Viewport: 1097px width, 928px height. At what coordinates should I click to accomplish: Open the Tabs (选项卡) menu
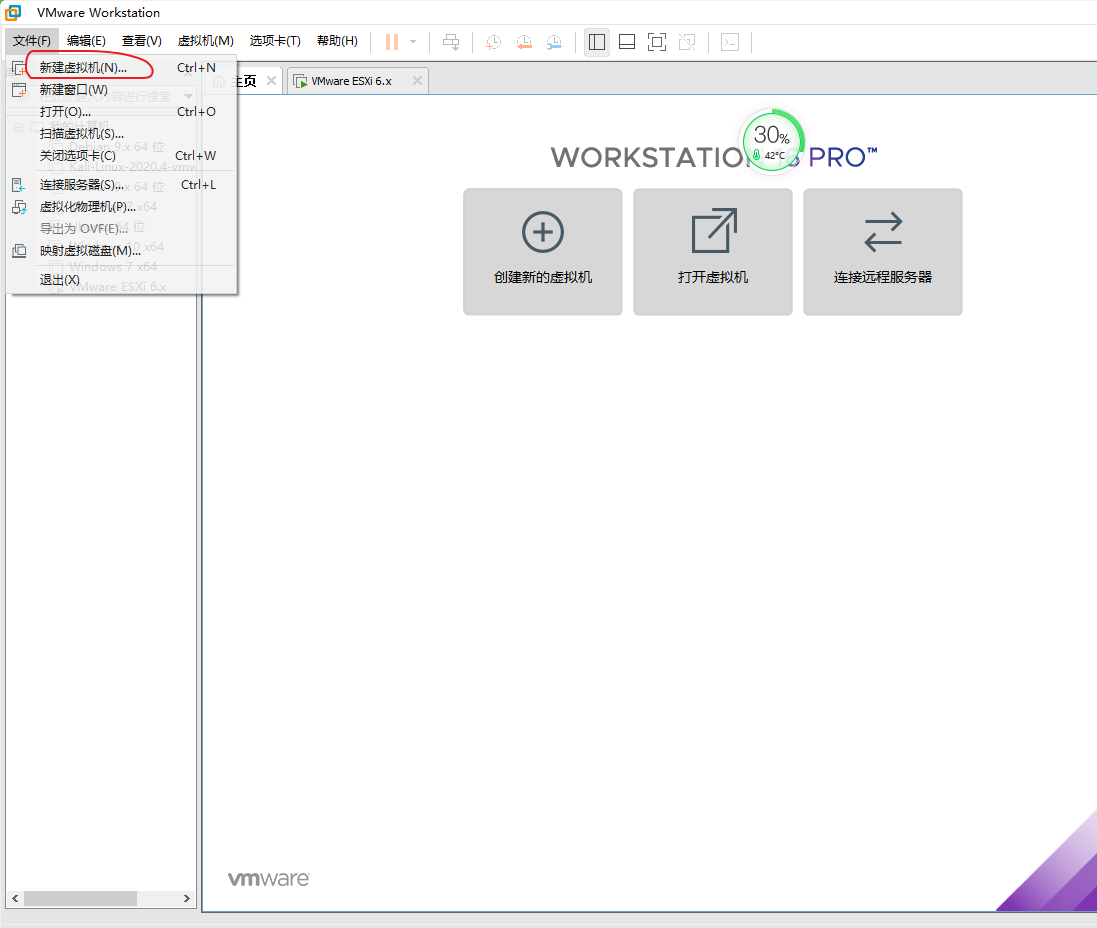pos(275,41)
